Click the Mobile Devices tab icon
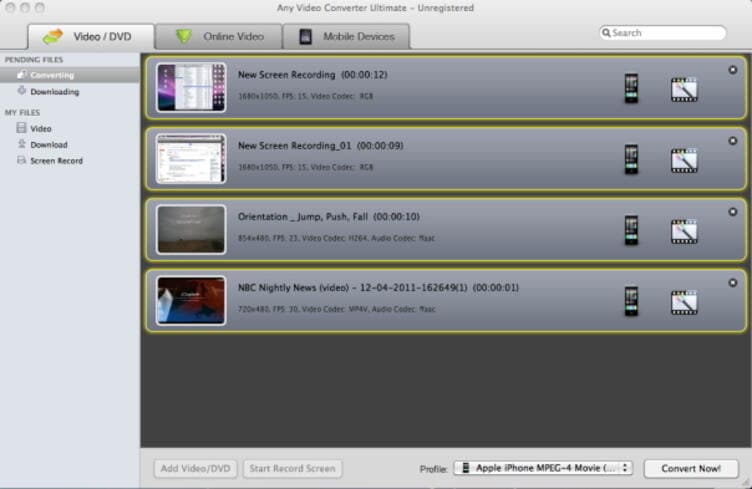Image resolution: width=752 pixels, height=489 pixels. [306, 36]
